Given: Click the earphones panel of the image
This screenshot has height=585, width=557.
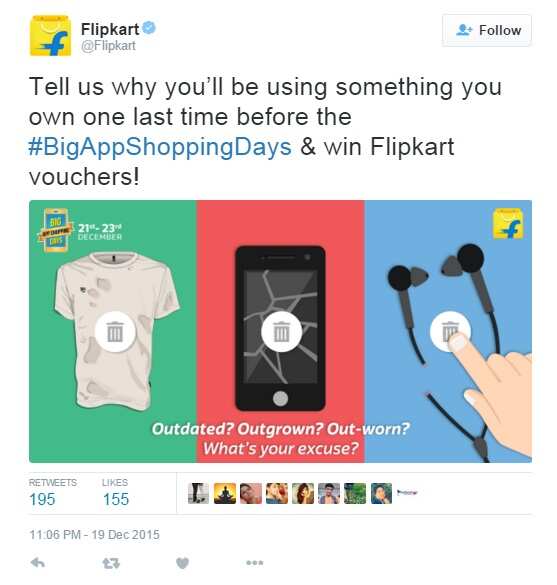Looking at the screenshot, I should pyautogui.click(x=448, y=331).
